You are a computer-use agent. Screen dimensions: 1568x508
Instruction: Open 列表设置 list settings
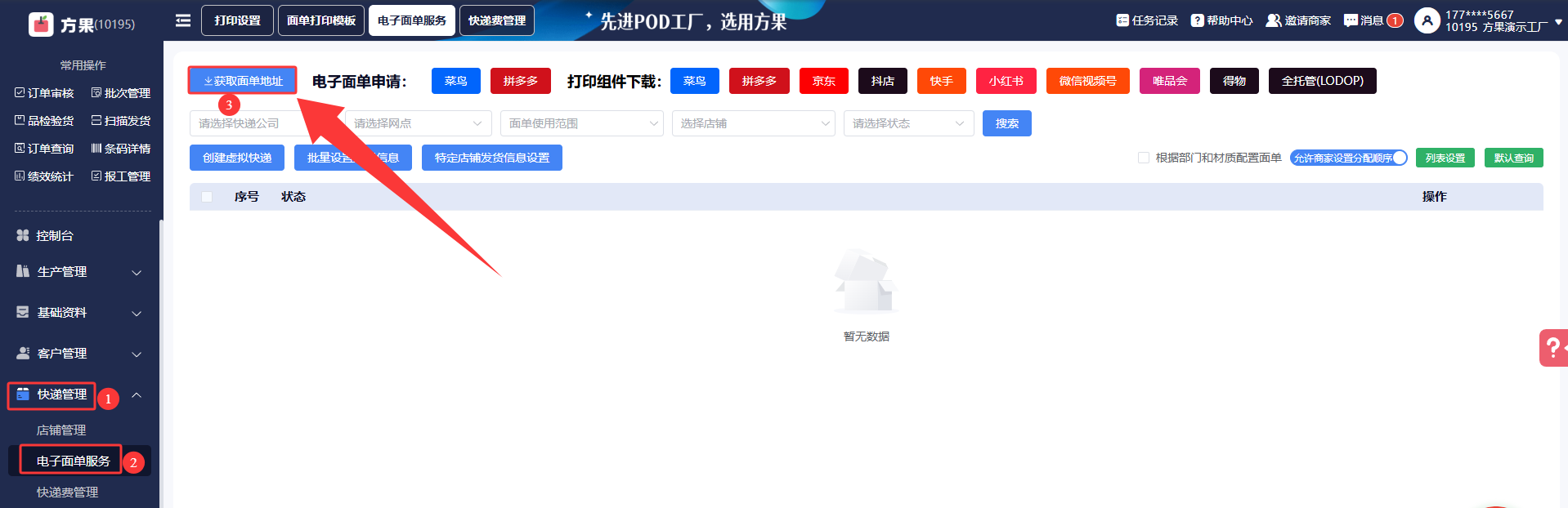(x=1445, y=158)
